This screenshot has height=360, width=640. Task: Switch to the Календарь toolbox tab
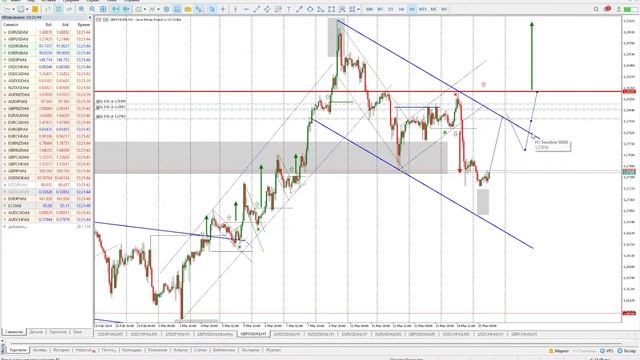coord(132,350)
